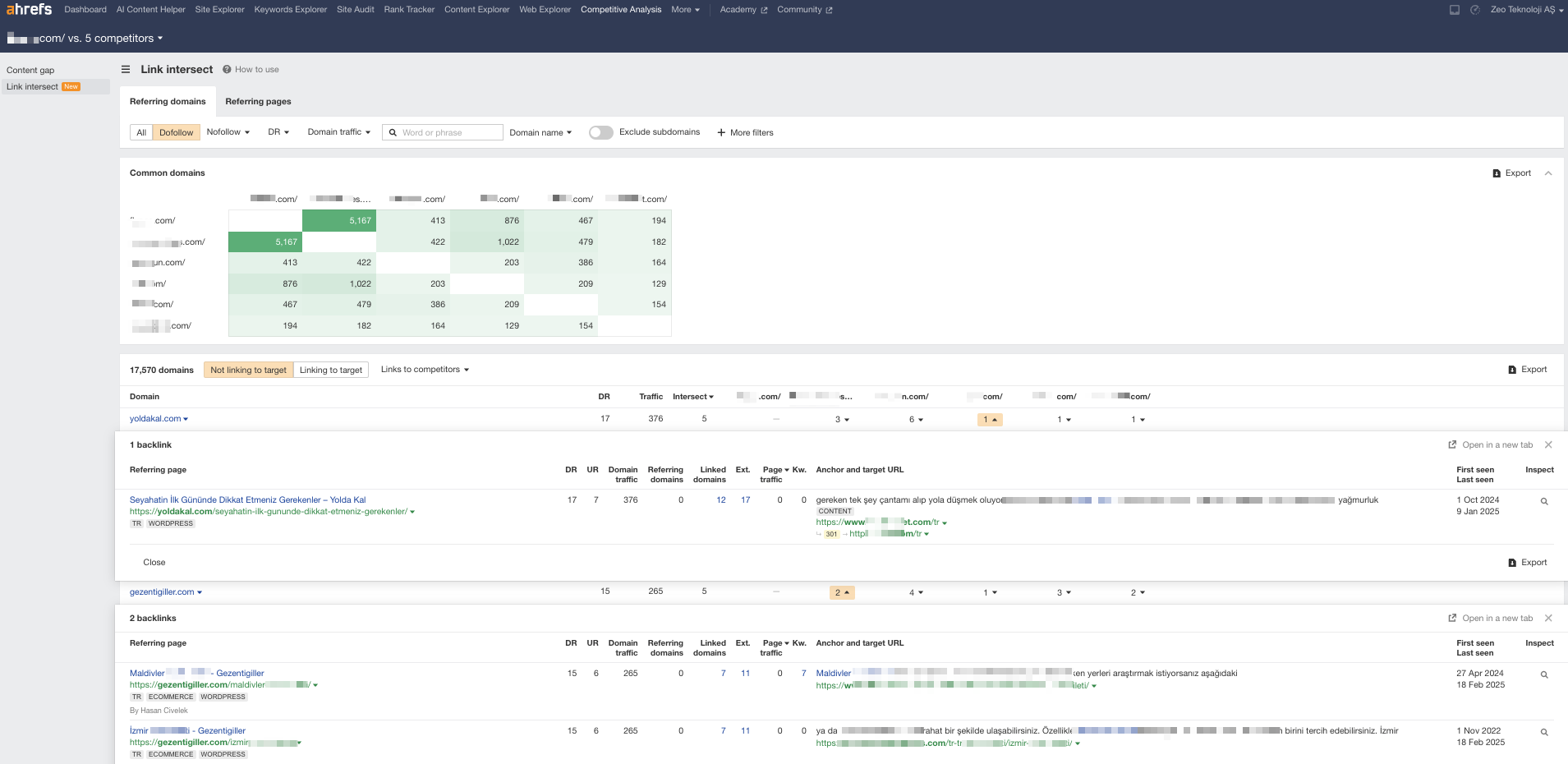
Task: Open the hamburger menu beside Link intersect
Action: tap(126, 70)
